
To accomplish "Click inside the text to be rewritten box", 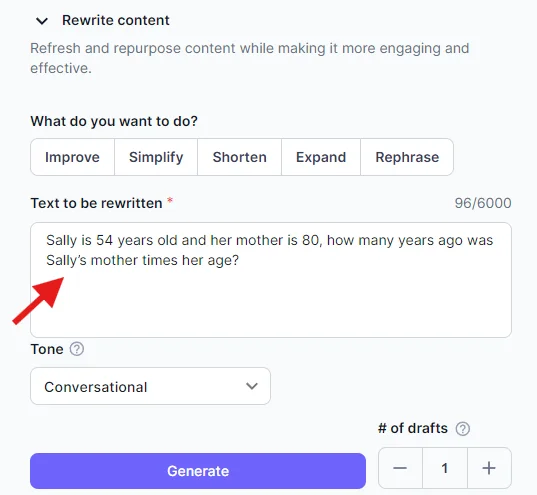I will tap(271, 280).
